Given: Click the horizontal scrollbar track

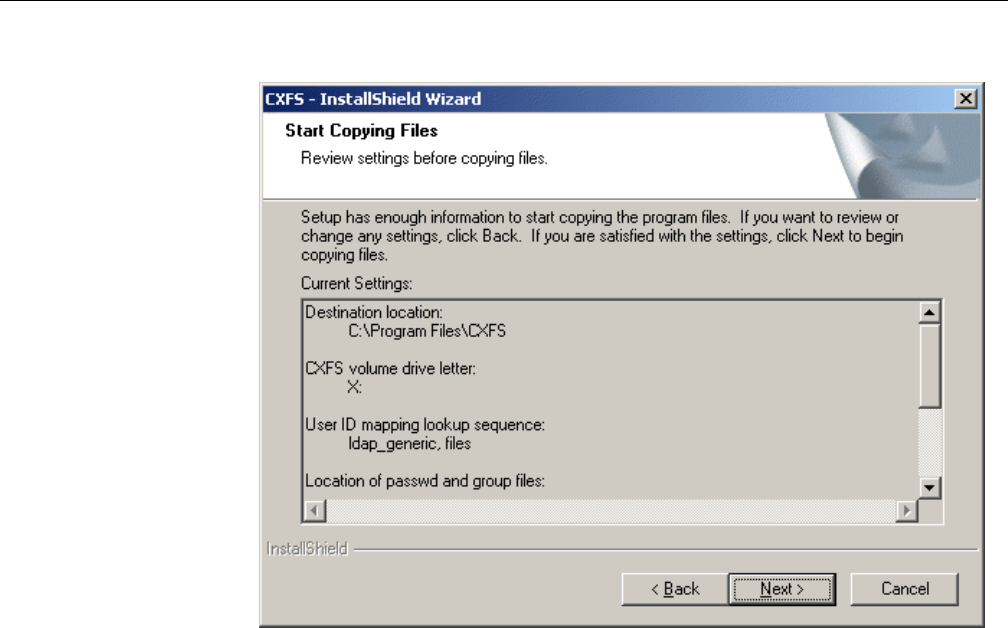Looking at the screenshot, I should [611, 511].
